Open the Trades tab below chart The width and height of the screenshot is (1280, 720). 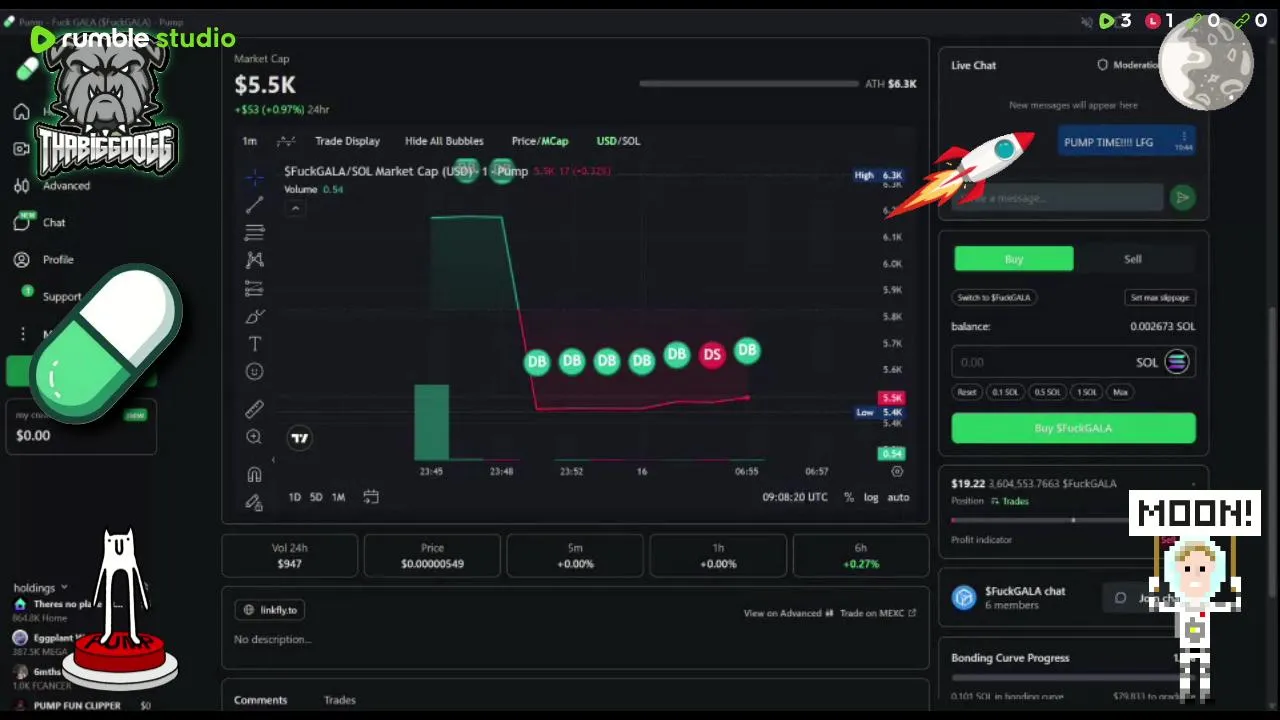pyautogui.click(x=340, y=700)
